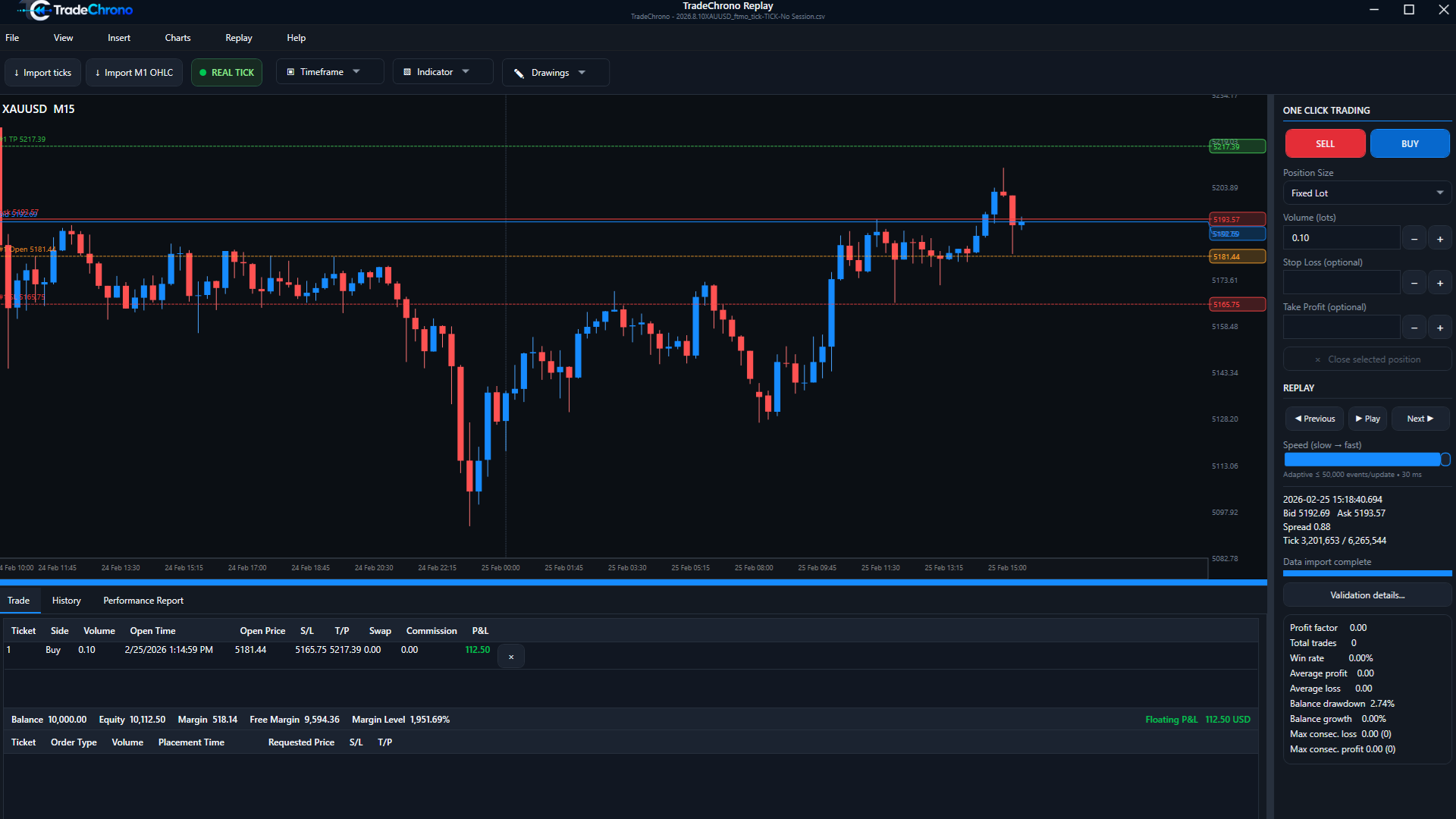Click the Previous replay button
The width and height of the screenshot is (1456, 819).
click(x=1315, y=419)
